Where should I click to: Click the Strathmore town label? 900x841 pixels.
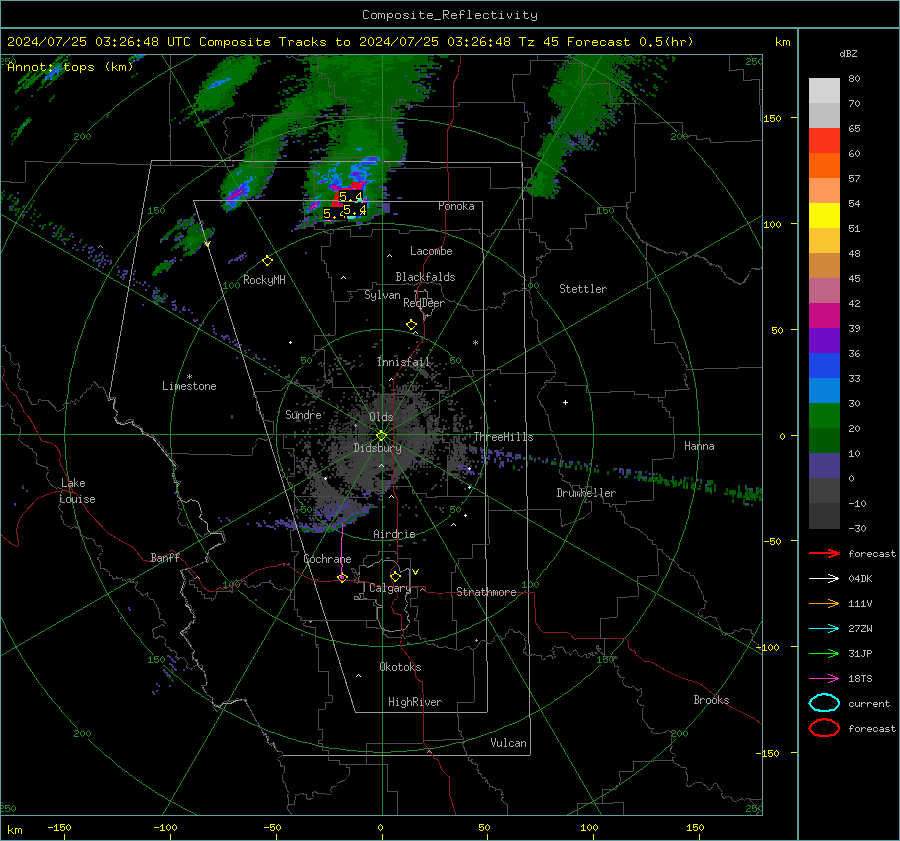[x=486, y=592]
